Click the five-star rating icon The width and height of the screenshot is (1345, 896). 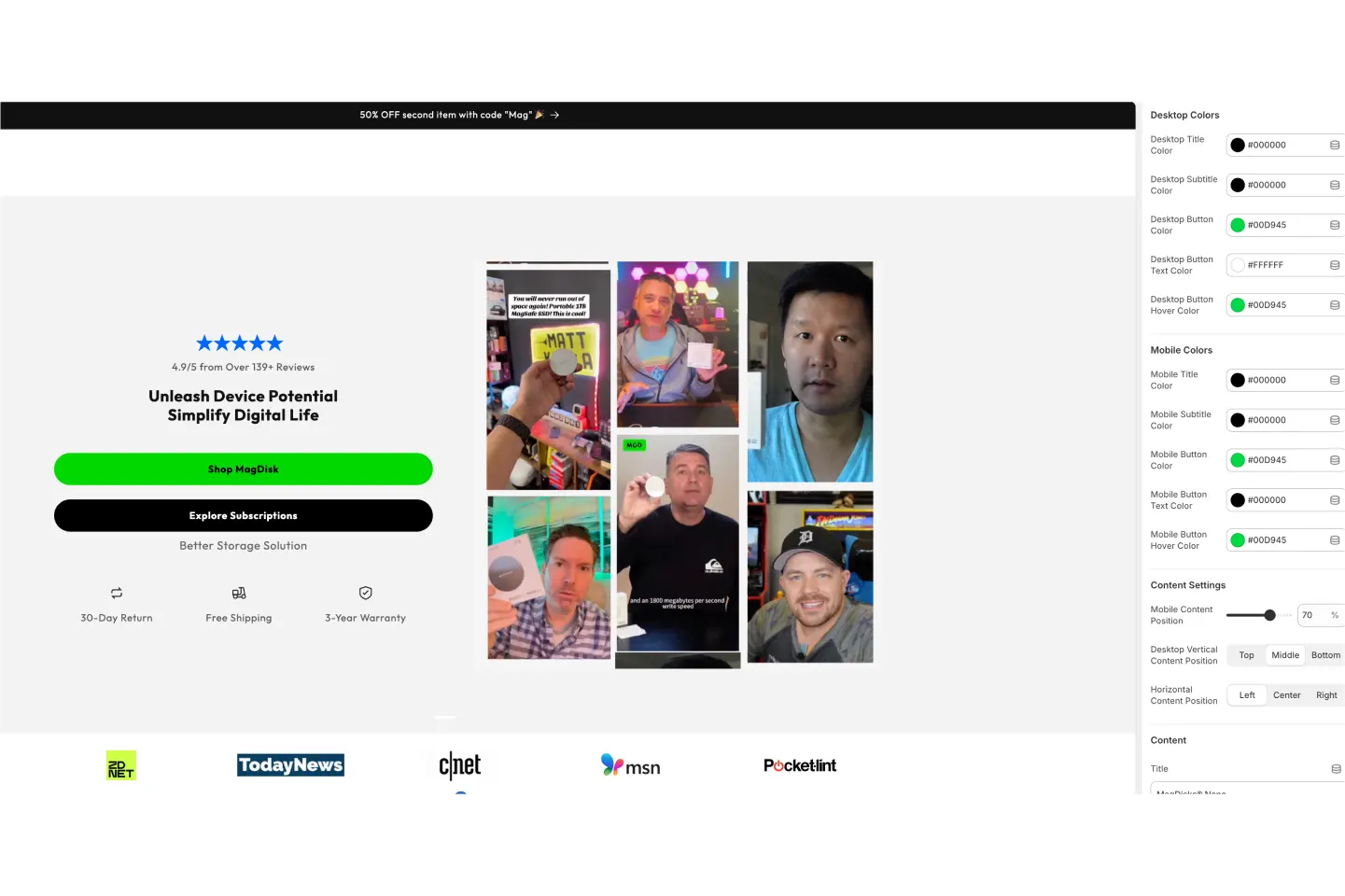[x=239, y=343]
